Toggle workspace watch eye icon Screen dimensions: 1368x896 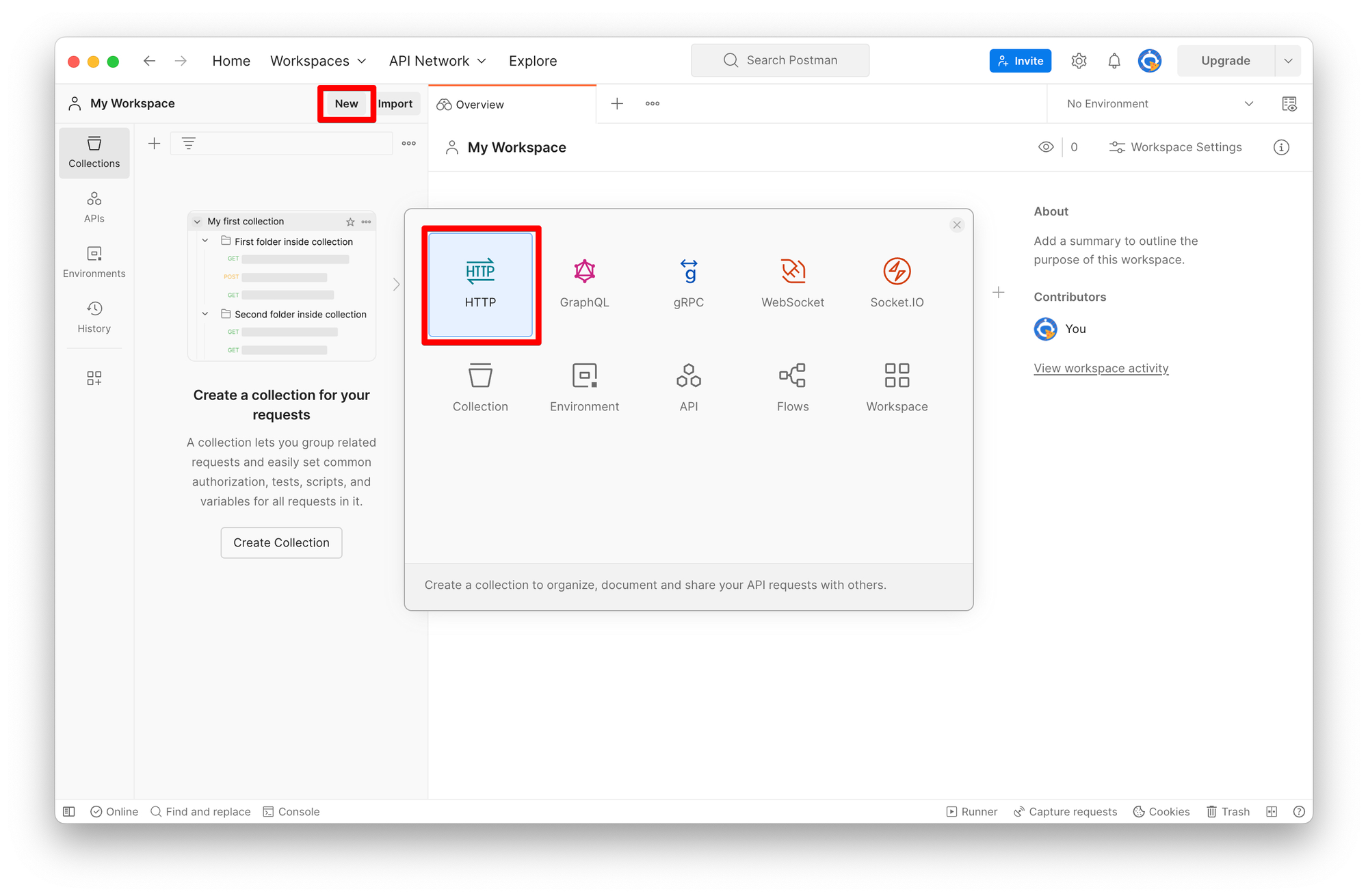(x=1046, y=147)
